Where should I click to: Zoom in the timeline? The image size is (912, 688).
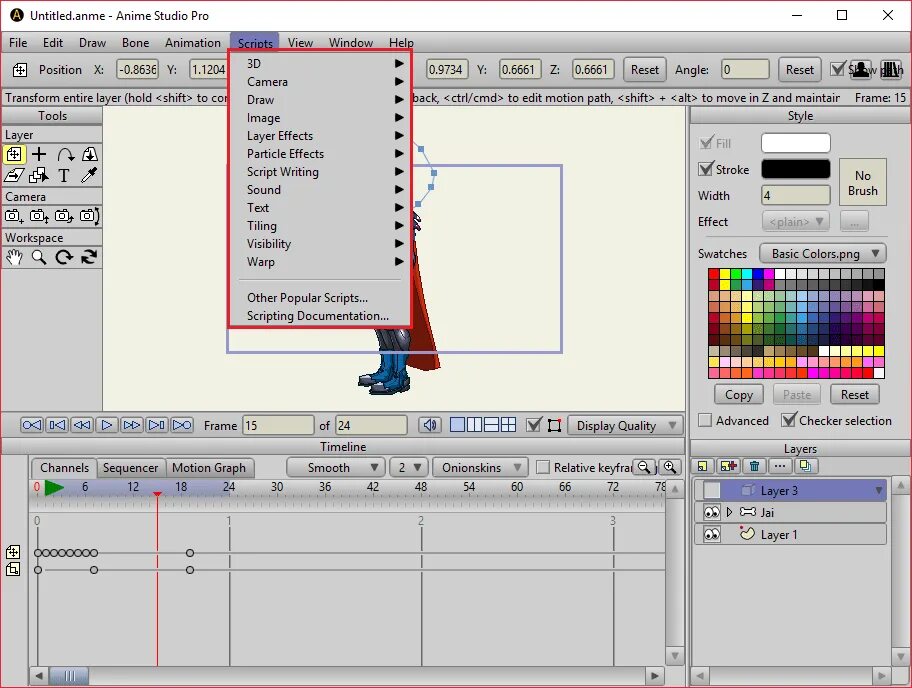pos(670,467)
